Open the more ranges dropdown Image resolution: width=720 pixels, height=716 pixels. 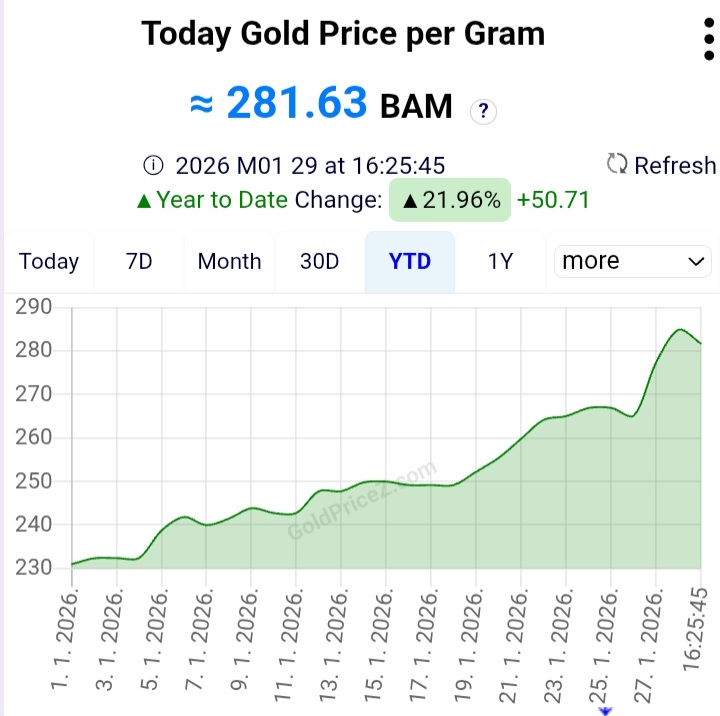pyautogui.click(x=633, y=261)
